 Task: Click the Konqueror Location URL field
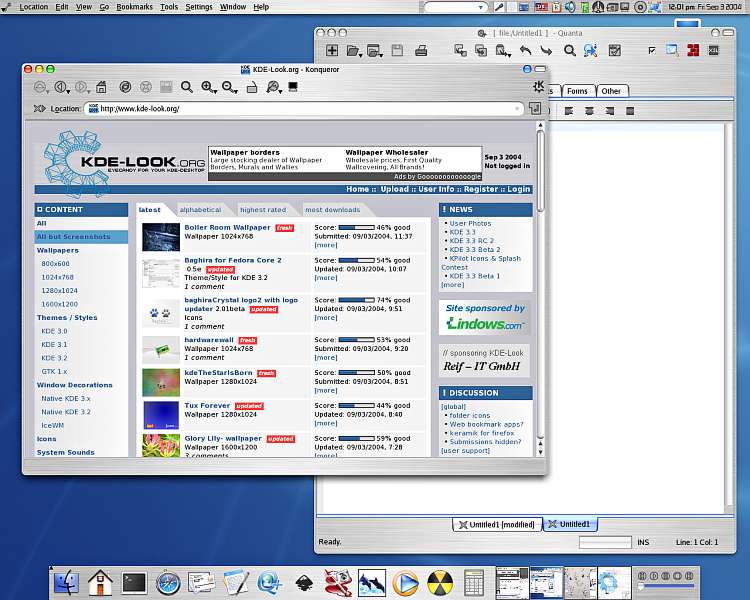coord(305,109)
